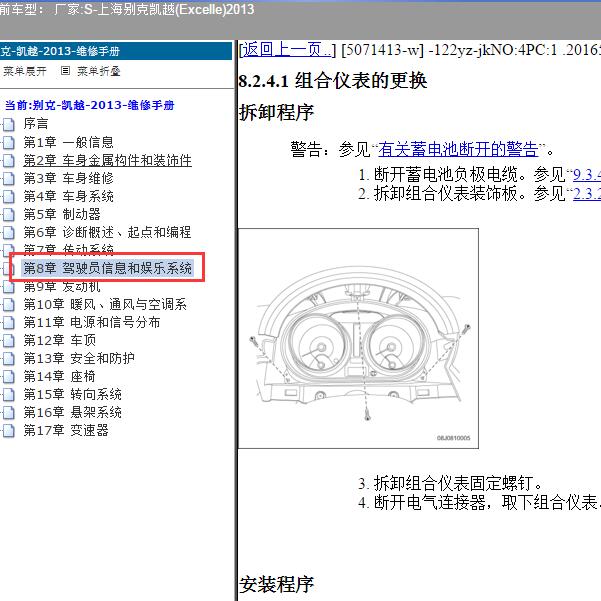Select 第4章 车身系统
The width and height of the screenshot is (601, 601).
click(69, 196)
